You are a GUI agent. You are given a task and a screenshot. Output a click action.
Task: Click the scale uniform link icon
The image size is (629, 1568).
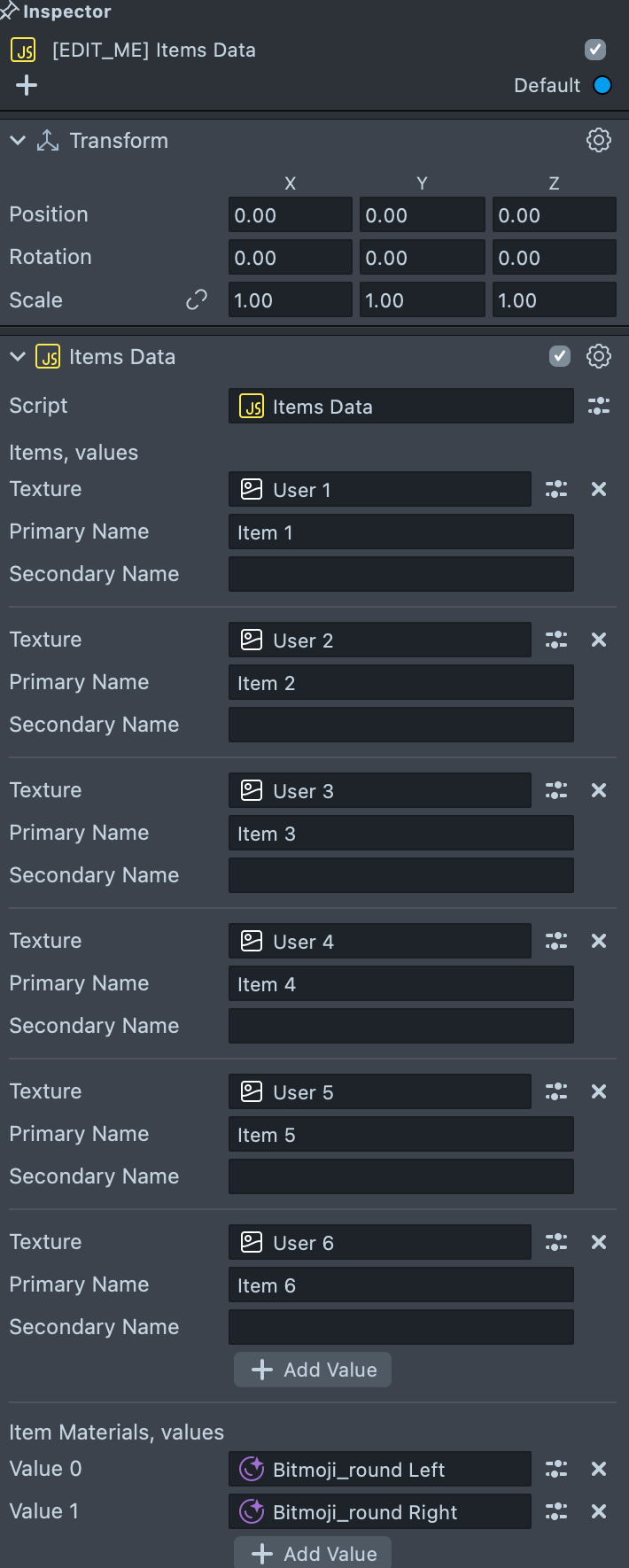tap(196, 300)
